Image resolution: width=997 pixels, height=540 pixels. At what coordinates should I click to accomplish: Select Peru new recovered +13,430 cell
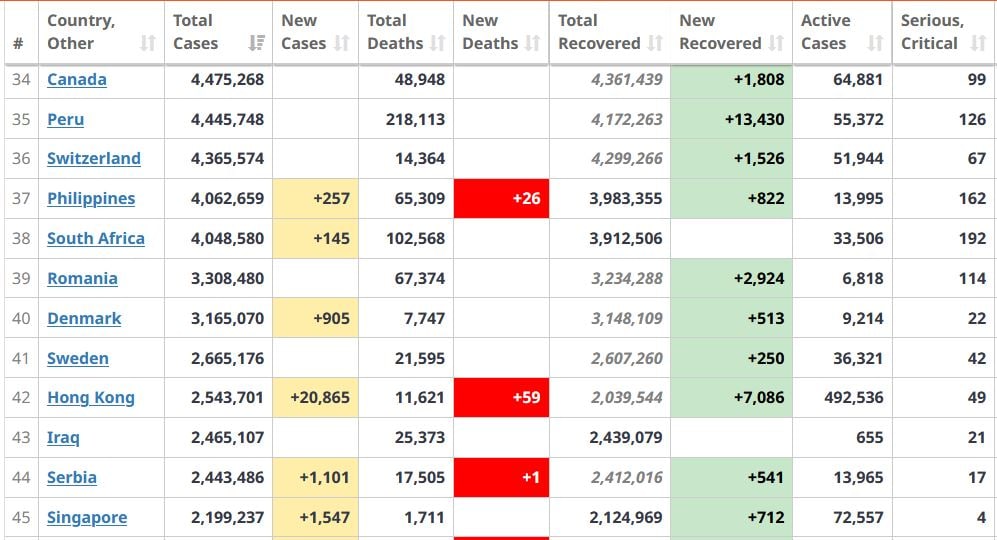click(731, 120)
